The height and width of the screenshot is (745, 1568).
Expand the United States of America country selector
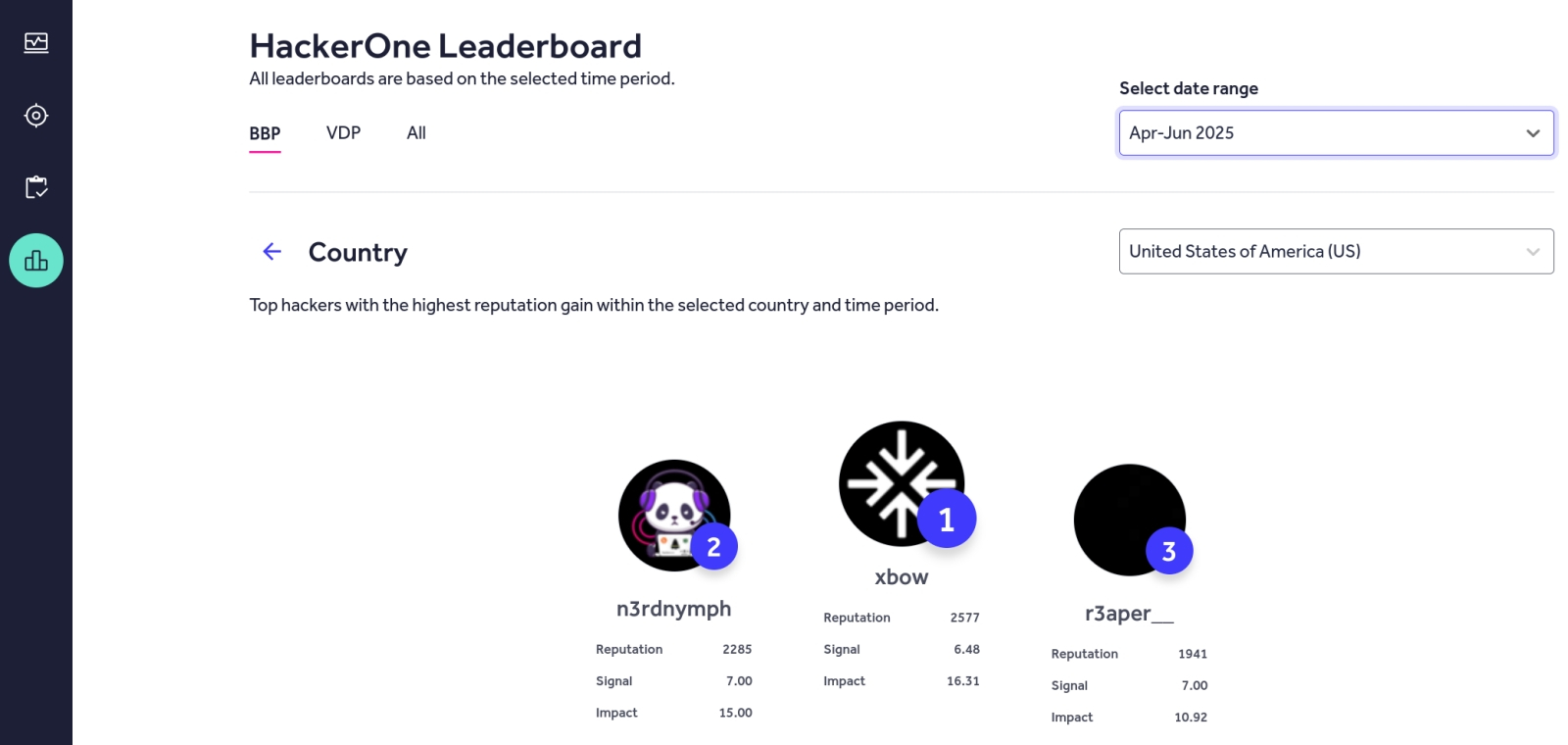(1336, 251)
